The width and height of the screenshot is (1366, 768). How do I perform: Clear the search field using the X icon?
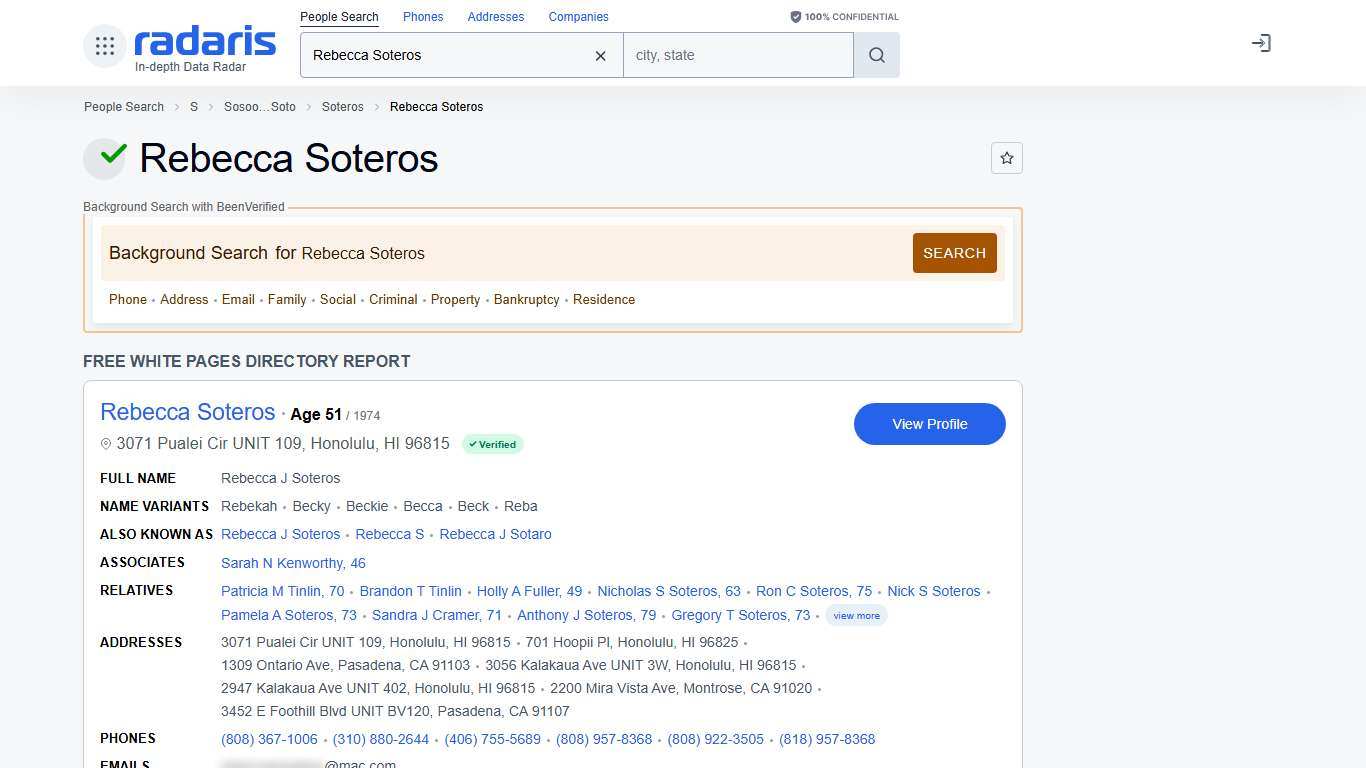coord(600,56)
